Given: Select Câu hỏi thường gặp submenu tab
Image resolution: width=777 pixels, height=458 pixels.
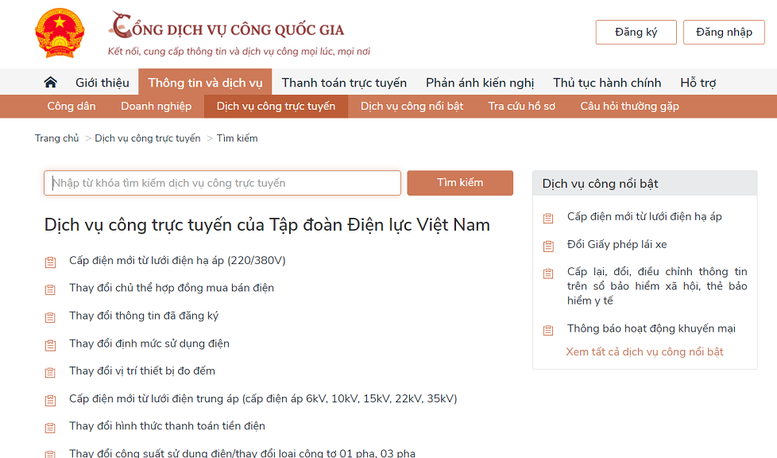Looking at the screenshot, I should click(630, 106).
